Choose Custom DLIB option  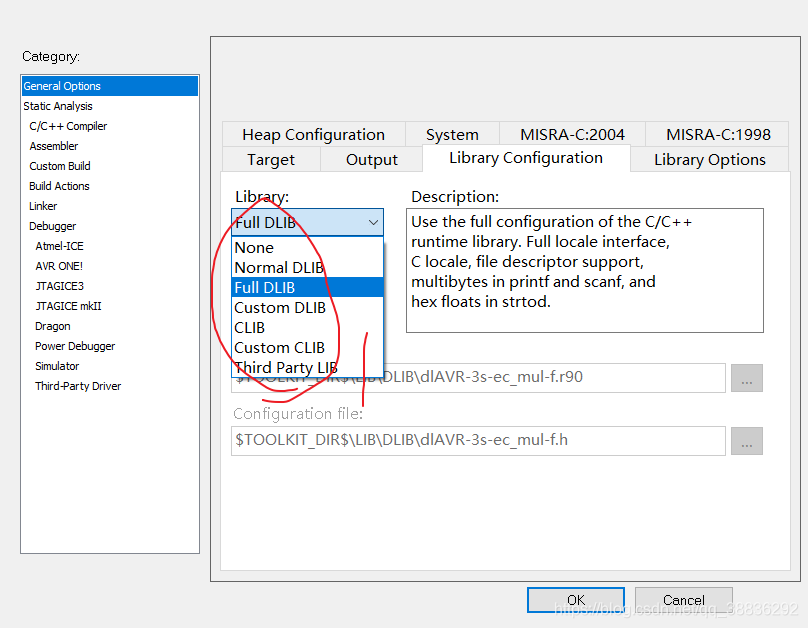tap(308, 308)
